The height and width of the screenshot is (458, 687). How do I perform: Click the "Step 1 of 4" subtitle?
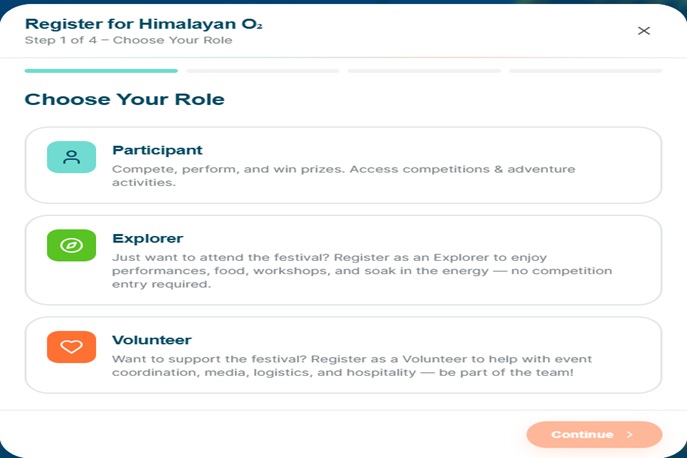128,40
